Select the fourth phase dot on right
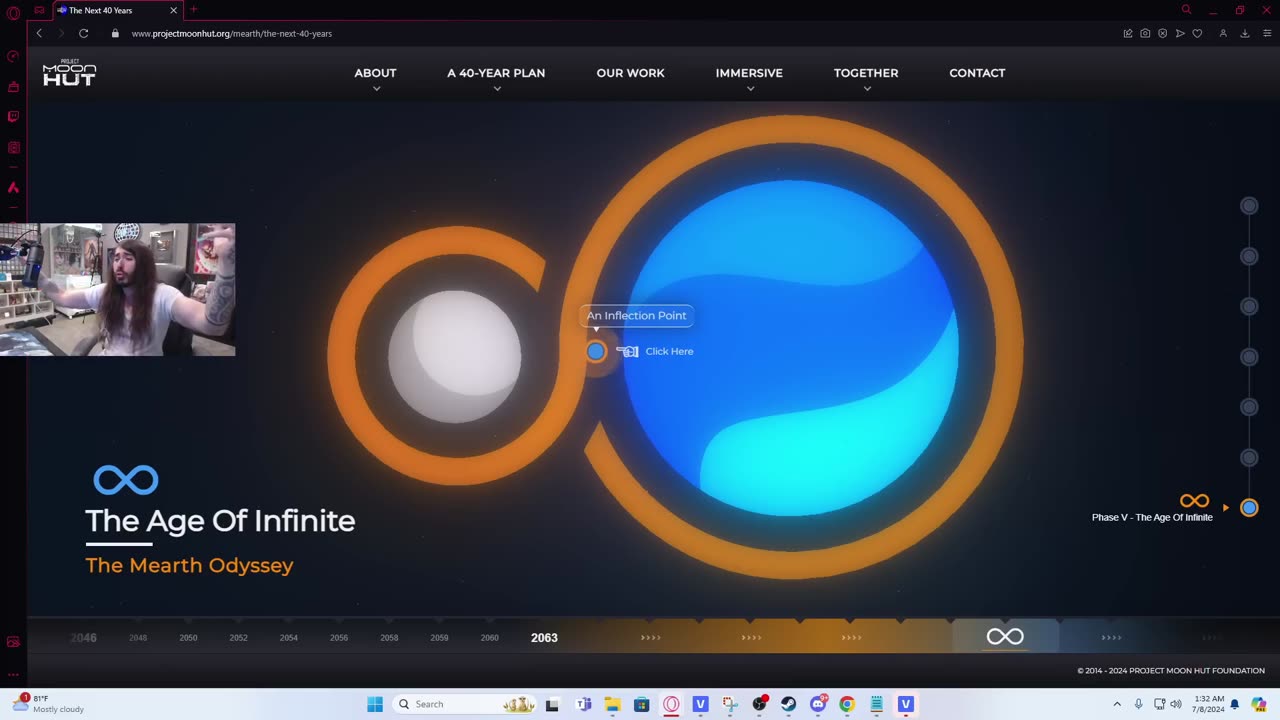The height and width of the screenshot is (720, 1280). click(1249, 357)
